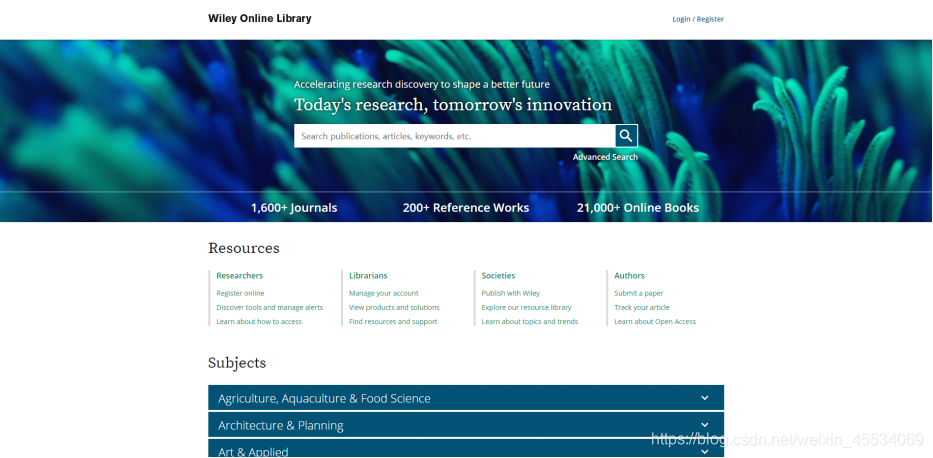Open the Researchers heading link
This screenshot has width=933, height=458.
tap(240, 275)
